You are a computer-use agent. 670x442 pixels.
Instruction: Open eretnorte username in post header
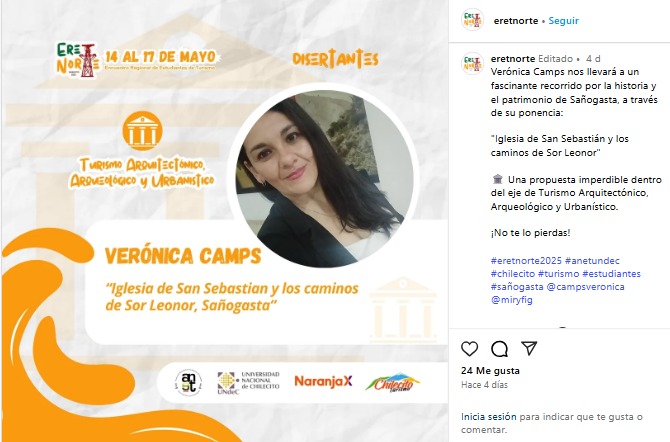tap(516, 21)
